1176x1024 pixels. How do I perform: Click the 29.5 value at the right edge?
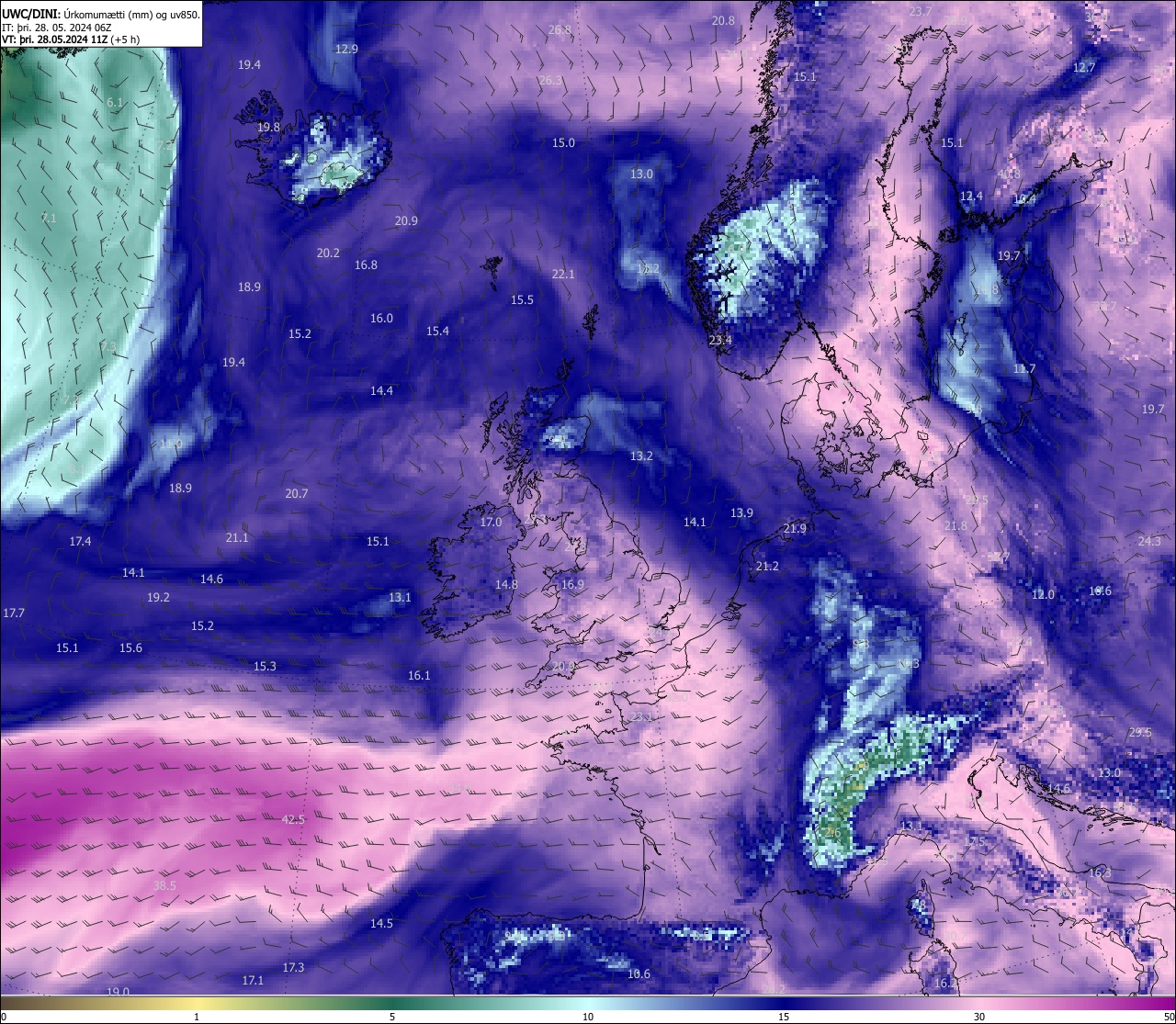coord(1140,732)
